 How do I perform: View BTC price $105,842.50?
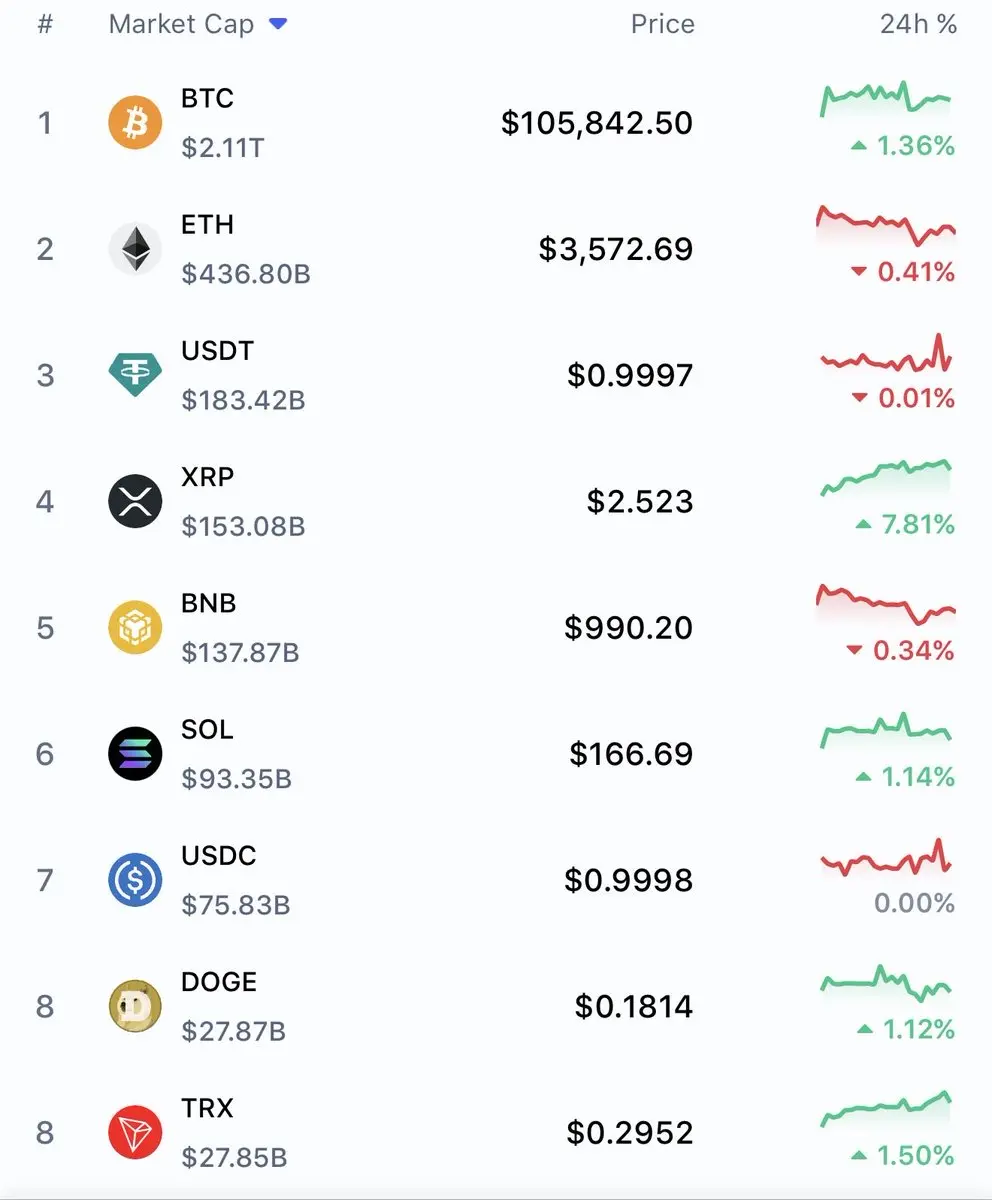[x=597, y=123]
